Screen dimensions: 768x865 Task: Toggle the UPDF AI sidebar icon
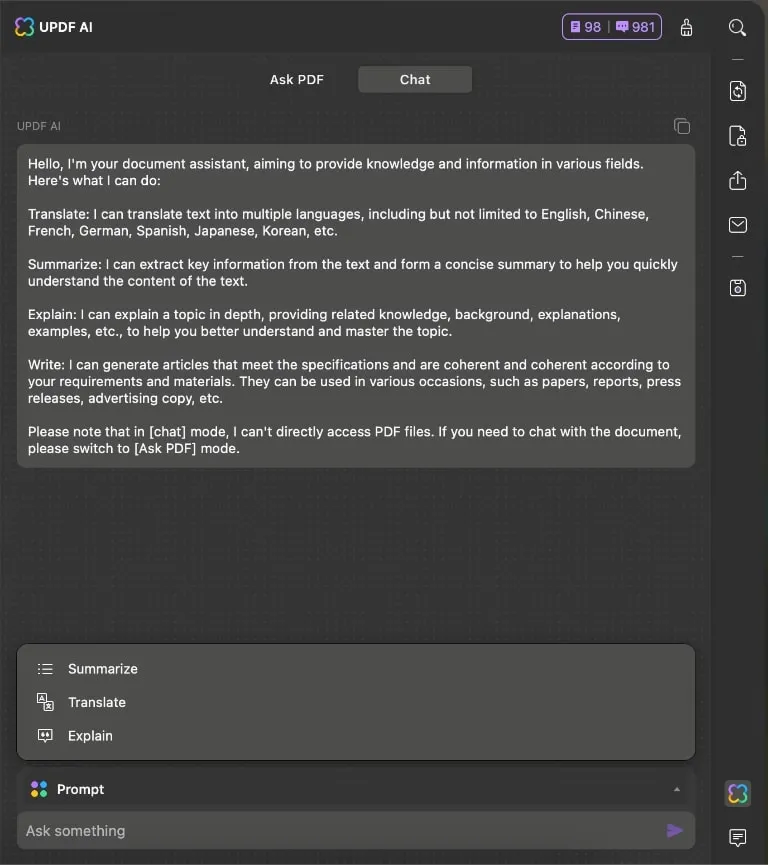[738, 794]
